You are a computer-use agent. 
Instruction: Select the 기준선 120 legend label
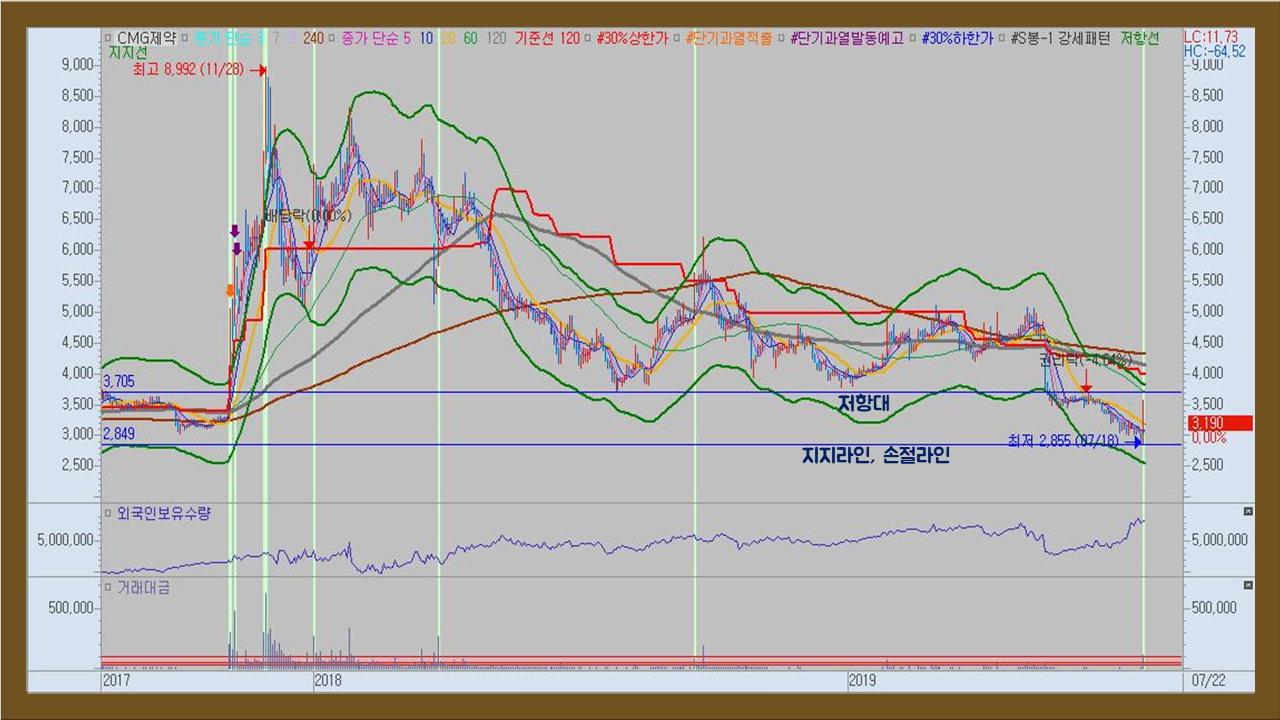(x=547, y=38)
